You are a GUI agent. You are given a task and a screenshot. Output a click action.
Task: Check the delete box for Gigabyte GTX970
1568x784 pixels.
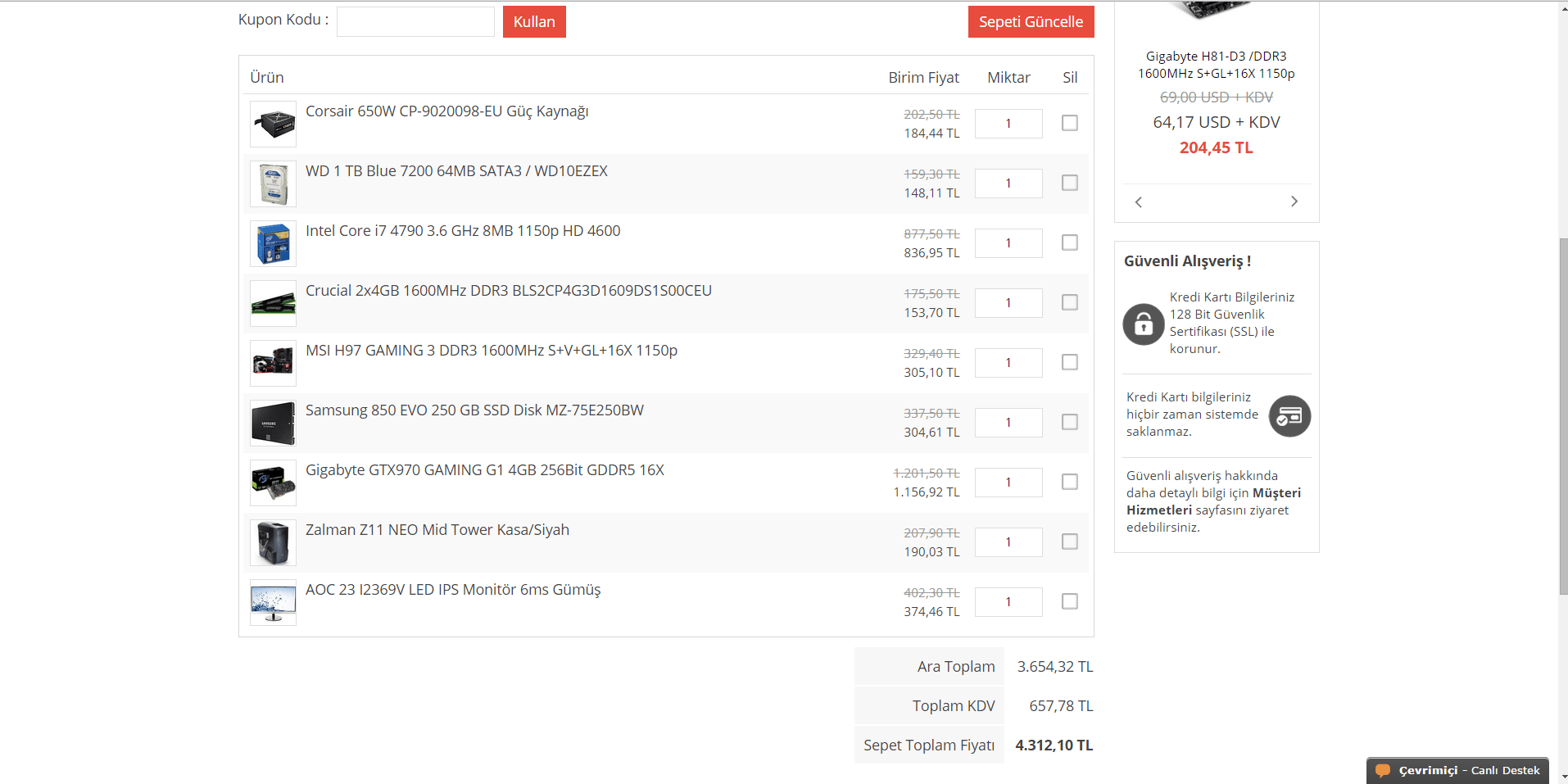(1070, 482)
